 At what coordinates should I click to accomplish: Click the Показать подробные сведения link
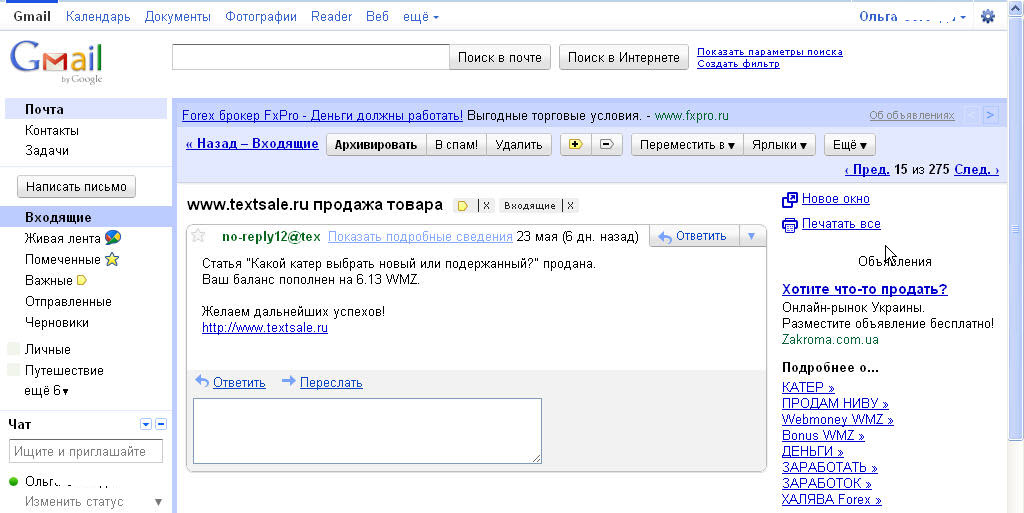(420, 237)
